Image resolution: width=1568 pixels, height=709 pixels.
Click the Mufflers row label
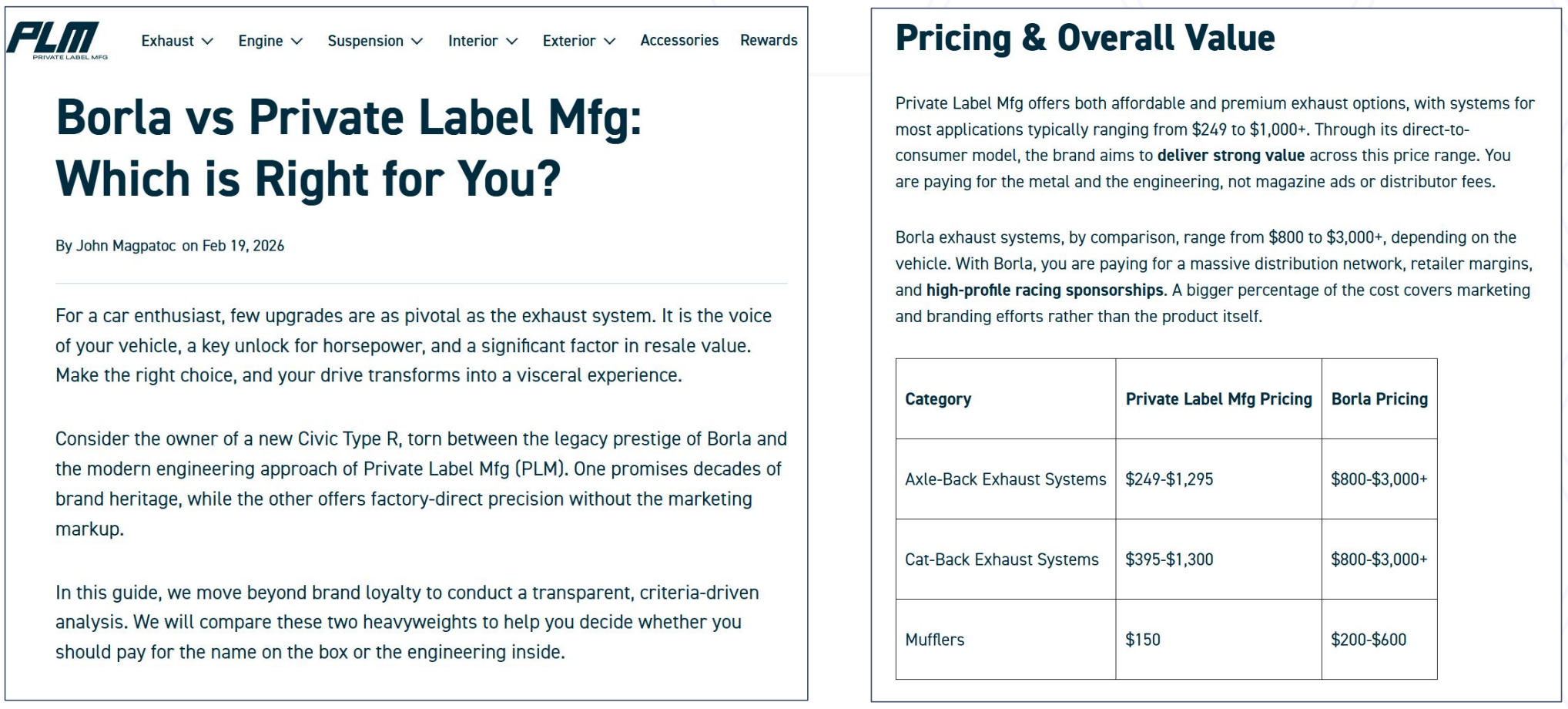click(x=934, y=640)
